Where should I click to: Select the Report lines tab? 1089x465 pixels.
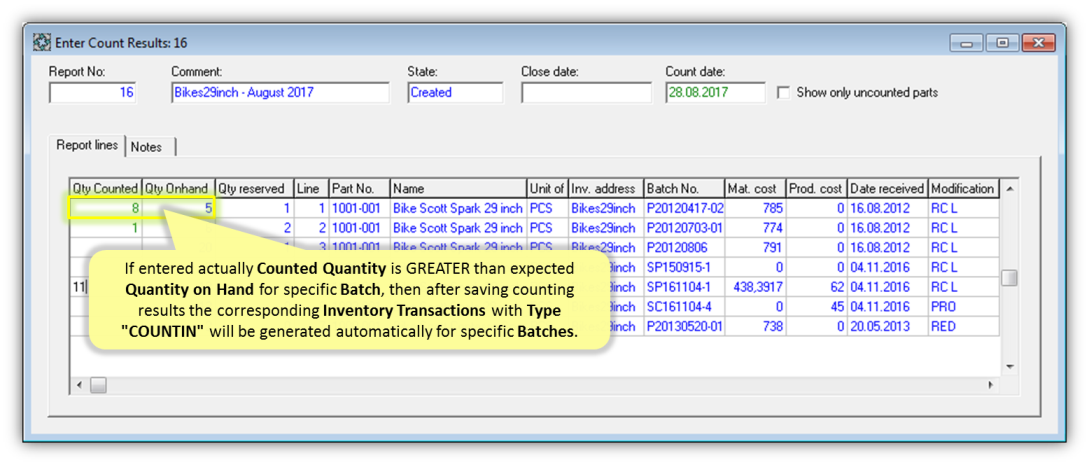[87, 146]
